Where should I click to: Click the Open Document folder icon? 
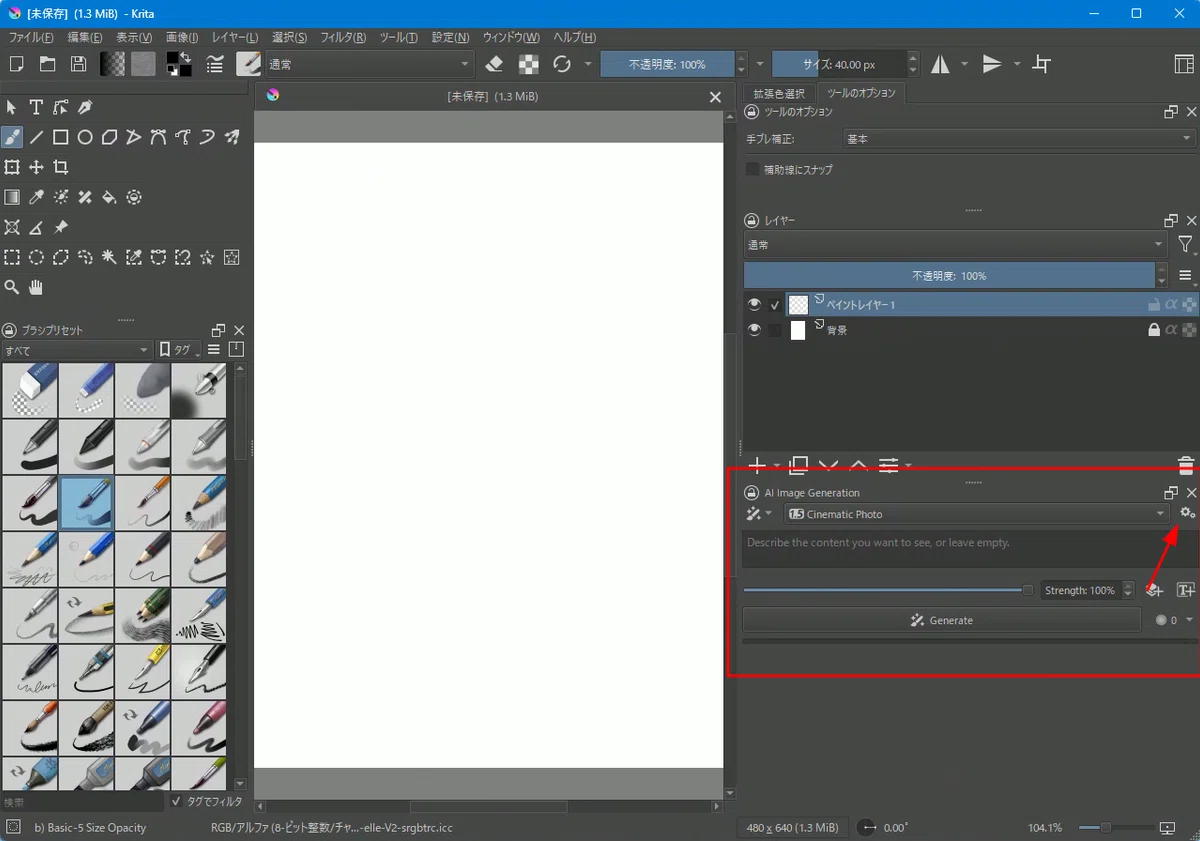47,64
